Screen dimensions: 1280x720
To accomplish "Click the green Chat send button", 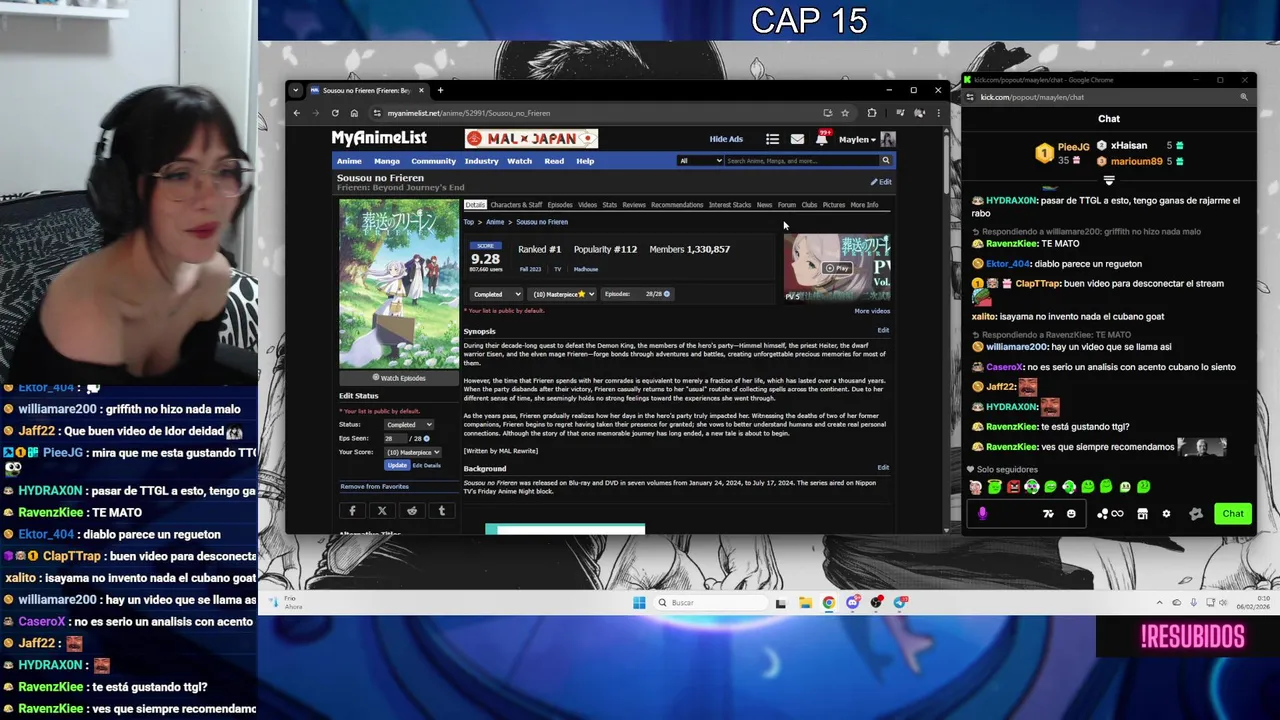I will (1233, 514).
